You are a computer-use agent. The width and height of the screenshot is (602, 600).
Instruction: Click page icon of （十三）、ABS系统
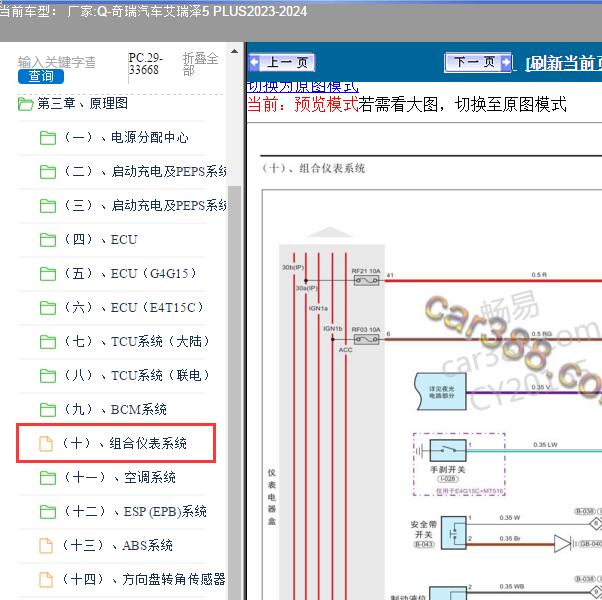46,545
